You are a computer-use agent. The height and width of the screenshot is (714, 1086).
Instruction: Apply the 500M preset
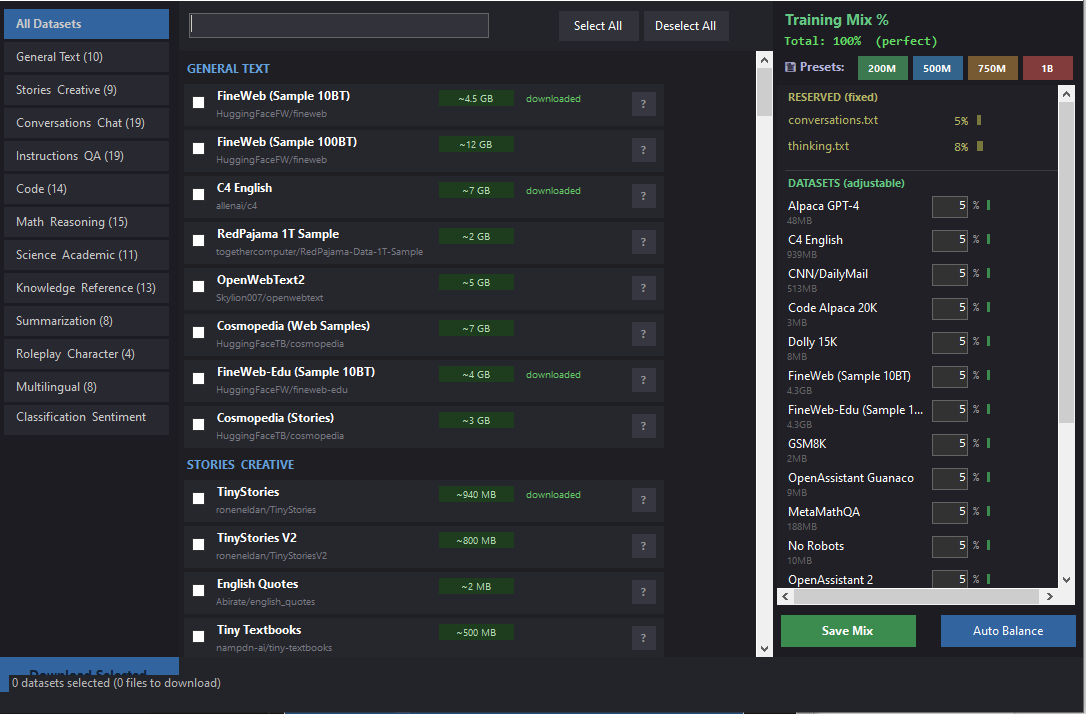click(937, 69)
